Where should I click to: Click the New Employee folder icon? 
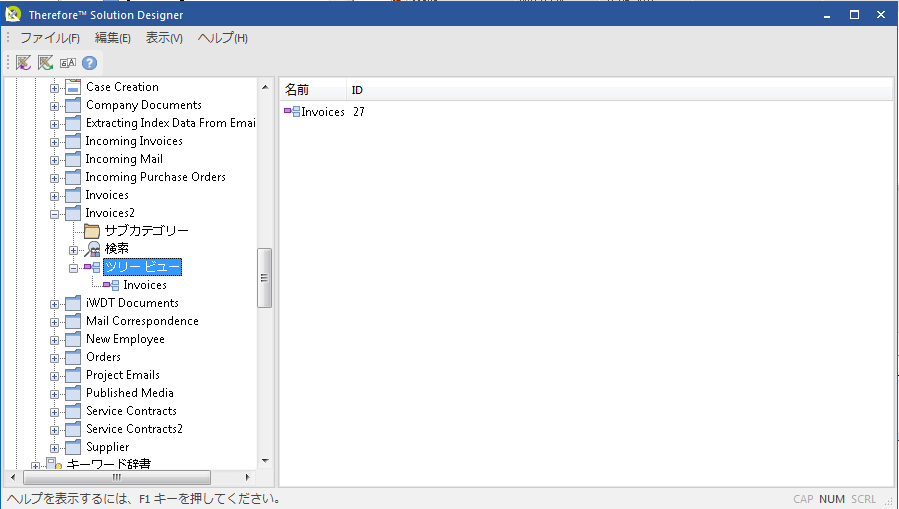(x=73, y=339)
